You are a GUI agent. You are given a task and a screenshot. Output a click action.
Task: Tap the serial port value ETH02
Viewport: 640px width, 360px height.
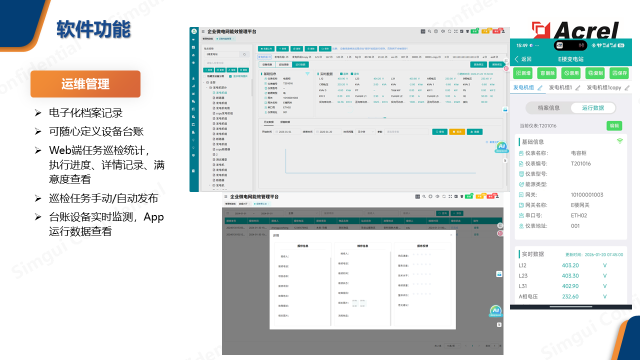click(579, 216)
